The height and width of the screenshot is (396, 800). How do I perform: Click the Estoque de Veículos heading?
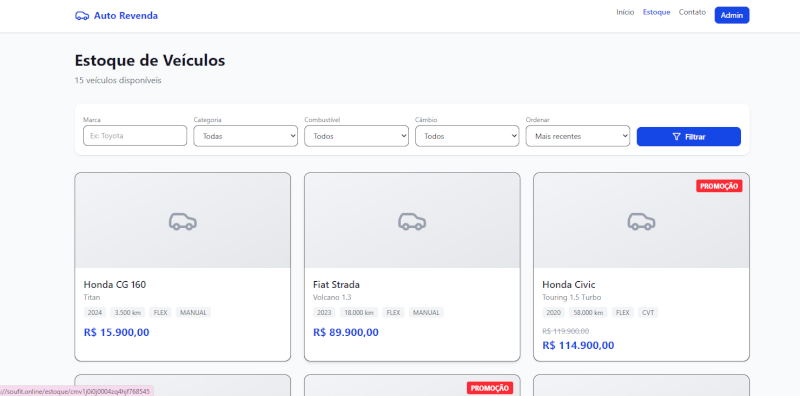(150, 60)
